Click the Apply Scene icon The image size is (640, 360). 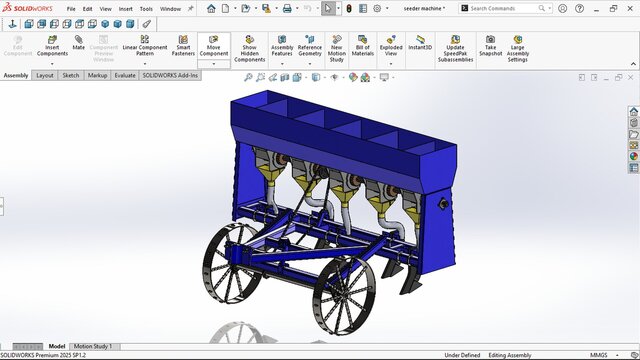coord(365,77)
